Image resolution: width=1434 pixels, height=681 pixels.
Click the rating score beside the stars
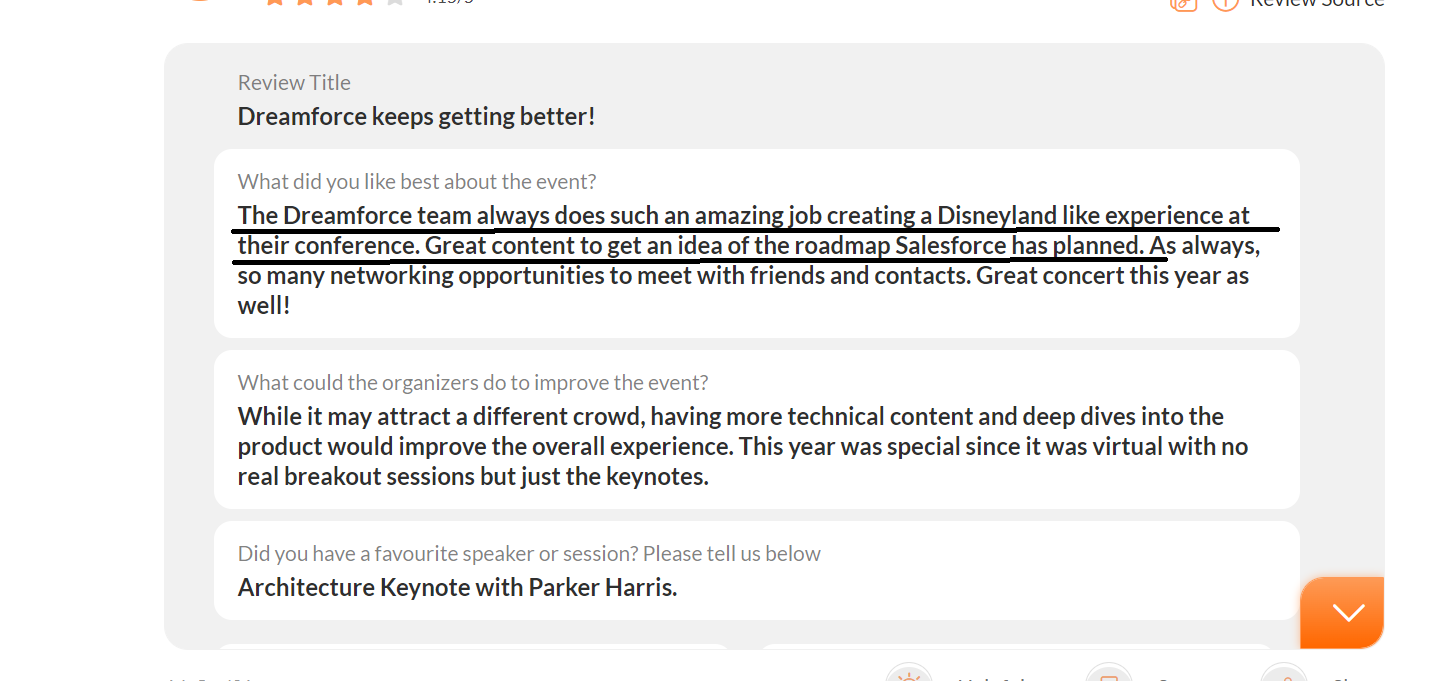pos(449,2)
